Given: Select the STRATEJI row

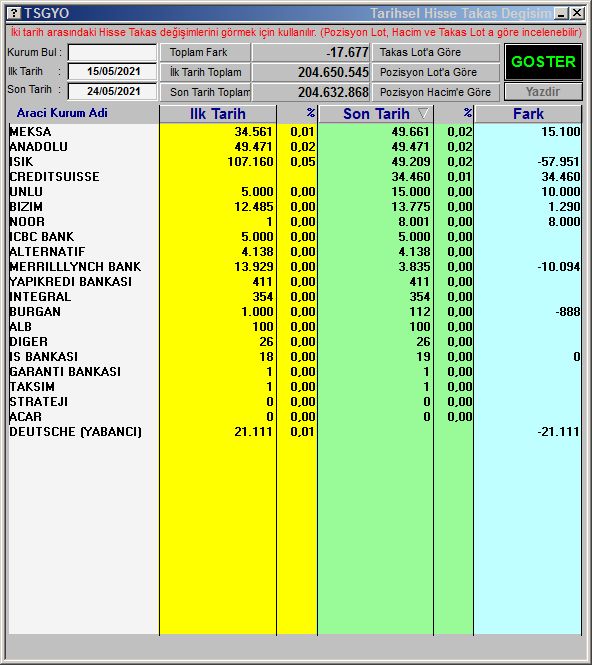Looking at the screenshot, I should pyautogui.click(x=295, y=402).
